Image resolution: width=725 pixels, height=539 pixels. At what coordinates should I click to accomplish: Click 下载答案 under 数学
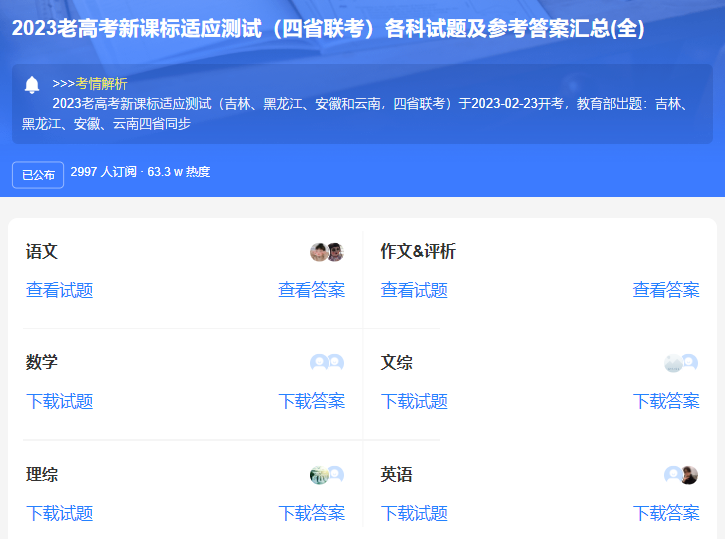tap(311, 402)
